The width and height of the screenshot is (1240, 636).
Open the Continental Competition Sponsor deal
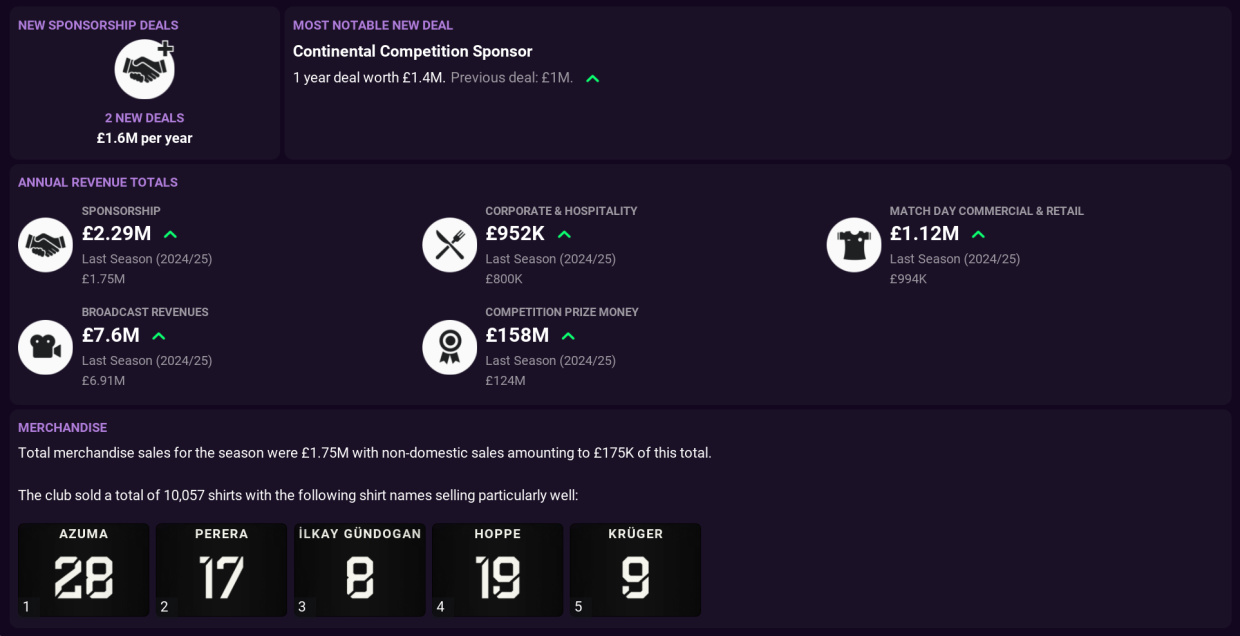(412, 51)
